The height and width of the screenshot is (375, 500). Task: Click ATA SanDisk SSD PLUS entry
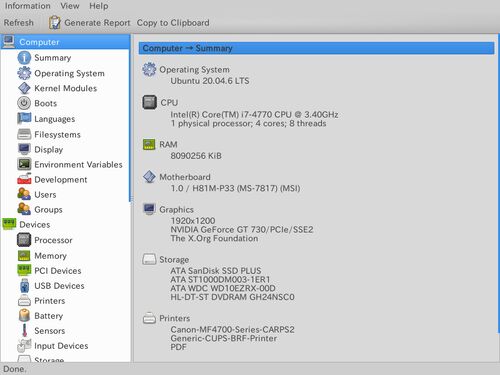[216, 271]
